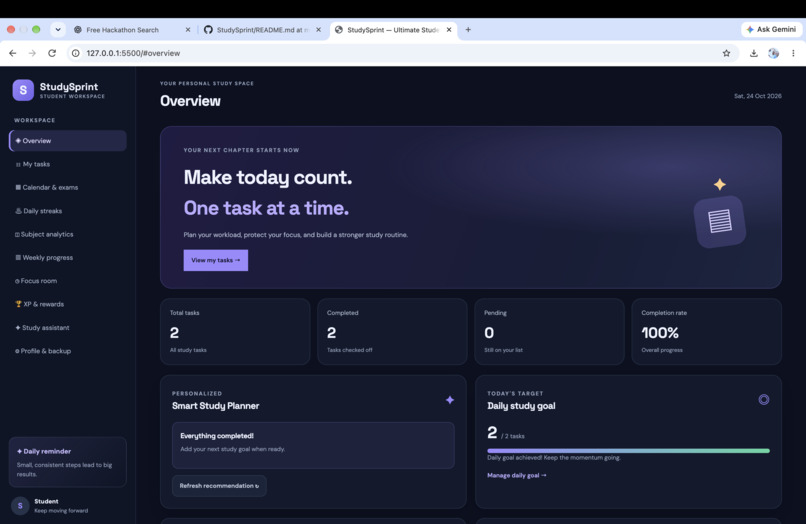Select the Total tasks stat card
This screenshot has width=806, height=524.
coord(235,332)
